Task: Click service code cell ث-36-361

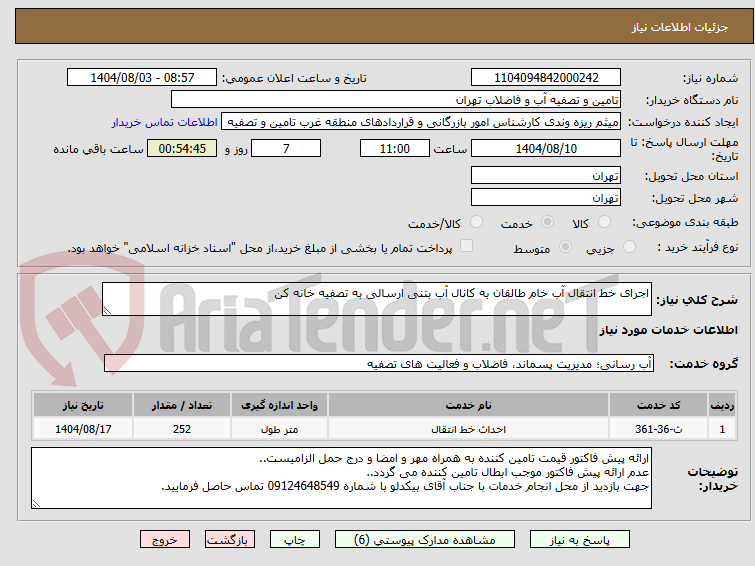Action: [x=658, y=429]
